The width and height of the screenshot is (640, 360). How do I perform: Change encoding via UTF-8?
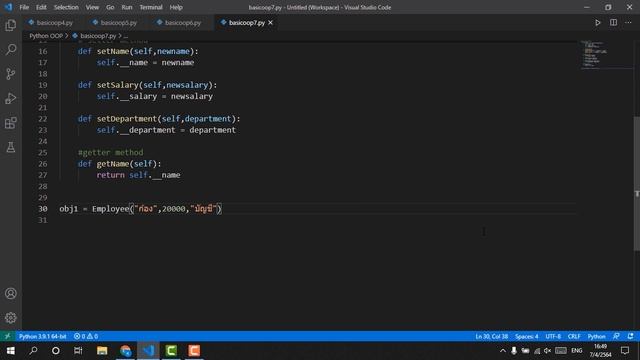pyautogui.click(x=553, y=336)
